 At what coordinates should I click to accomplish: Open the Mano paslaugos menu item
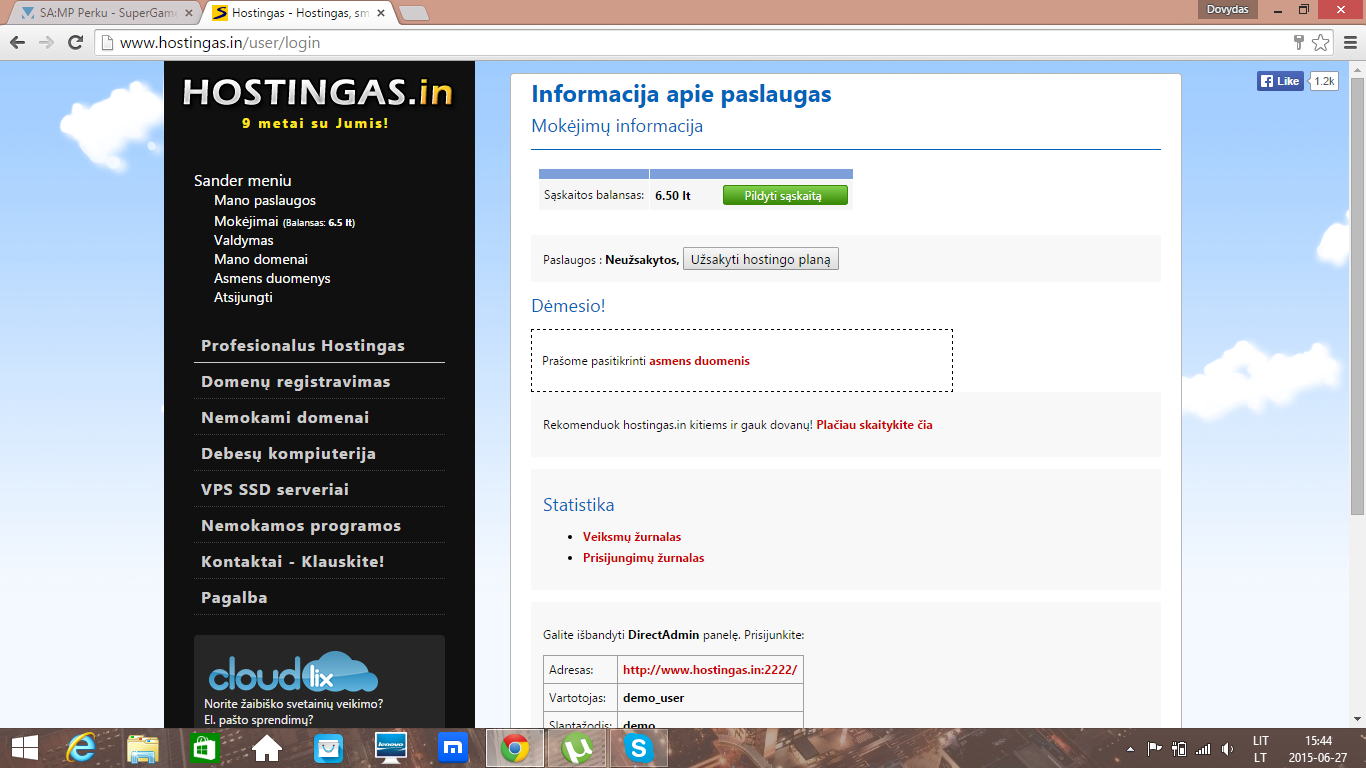click(264, 201)
